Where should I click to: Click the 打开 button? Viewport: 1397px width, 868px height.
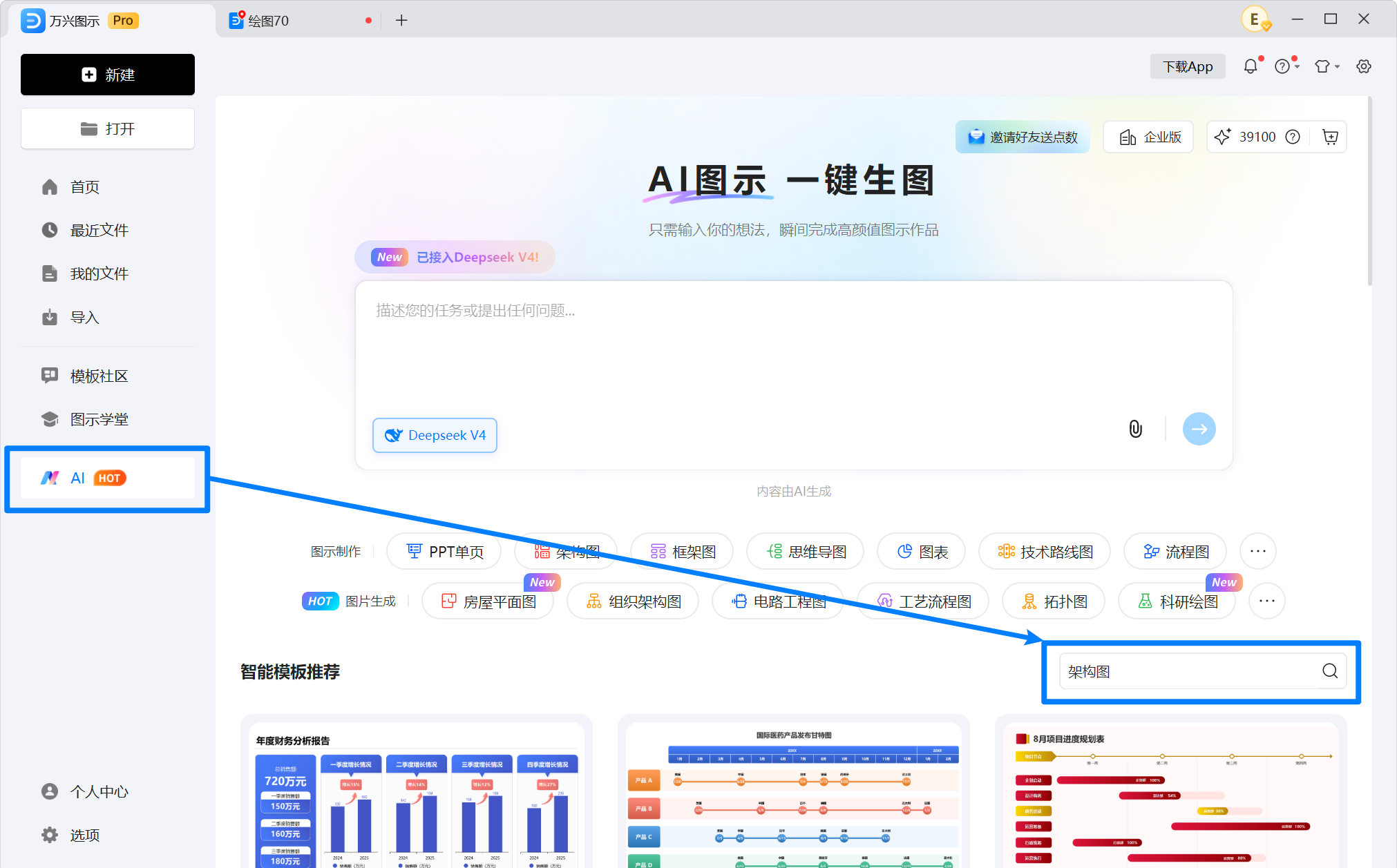[108, 128]
